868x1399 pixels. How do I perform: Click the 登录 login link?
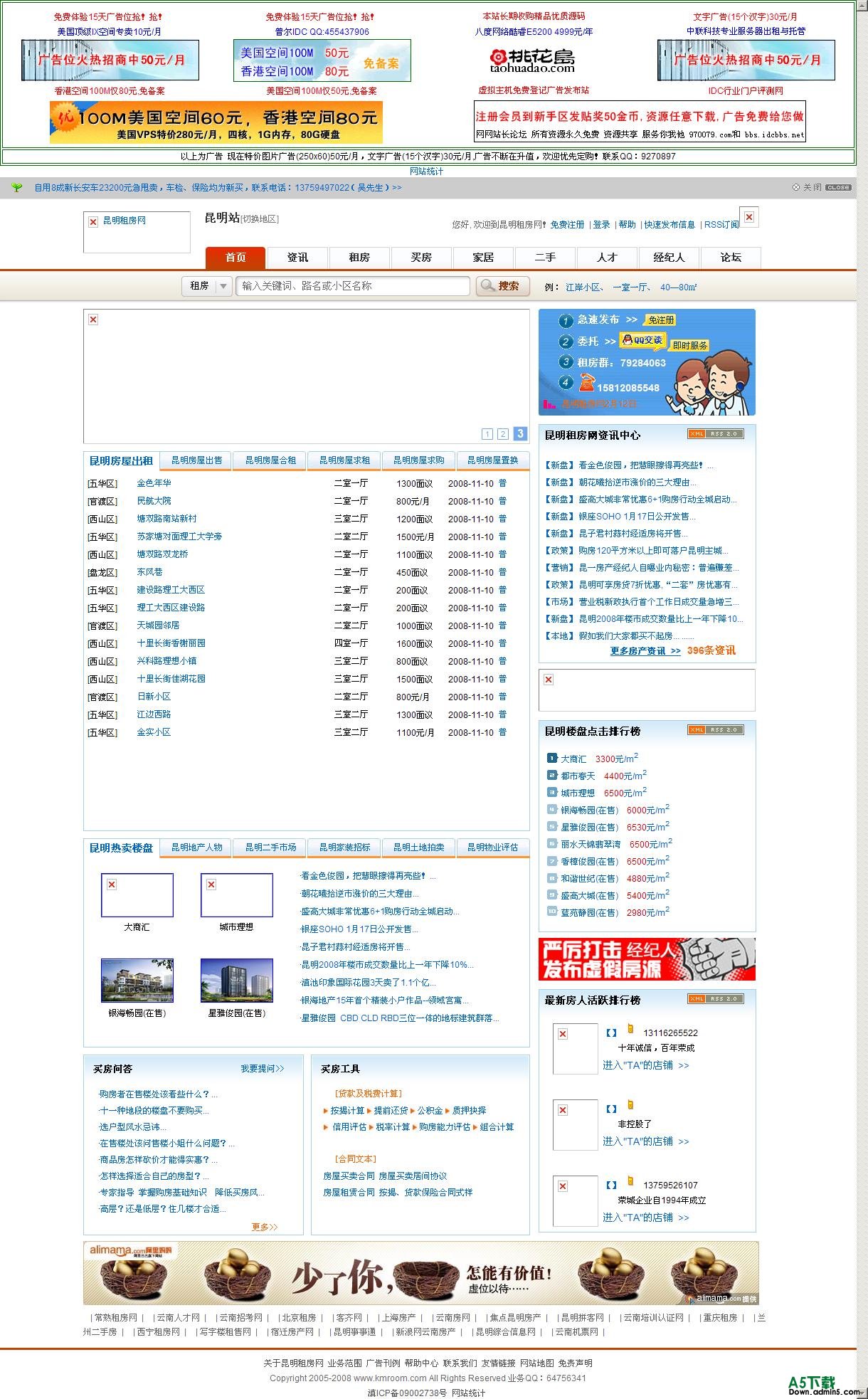click(x=602, y=225)
